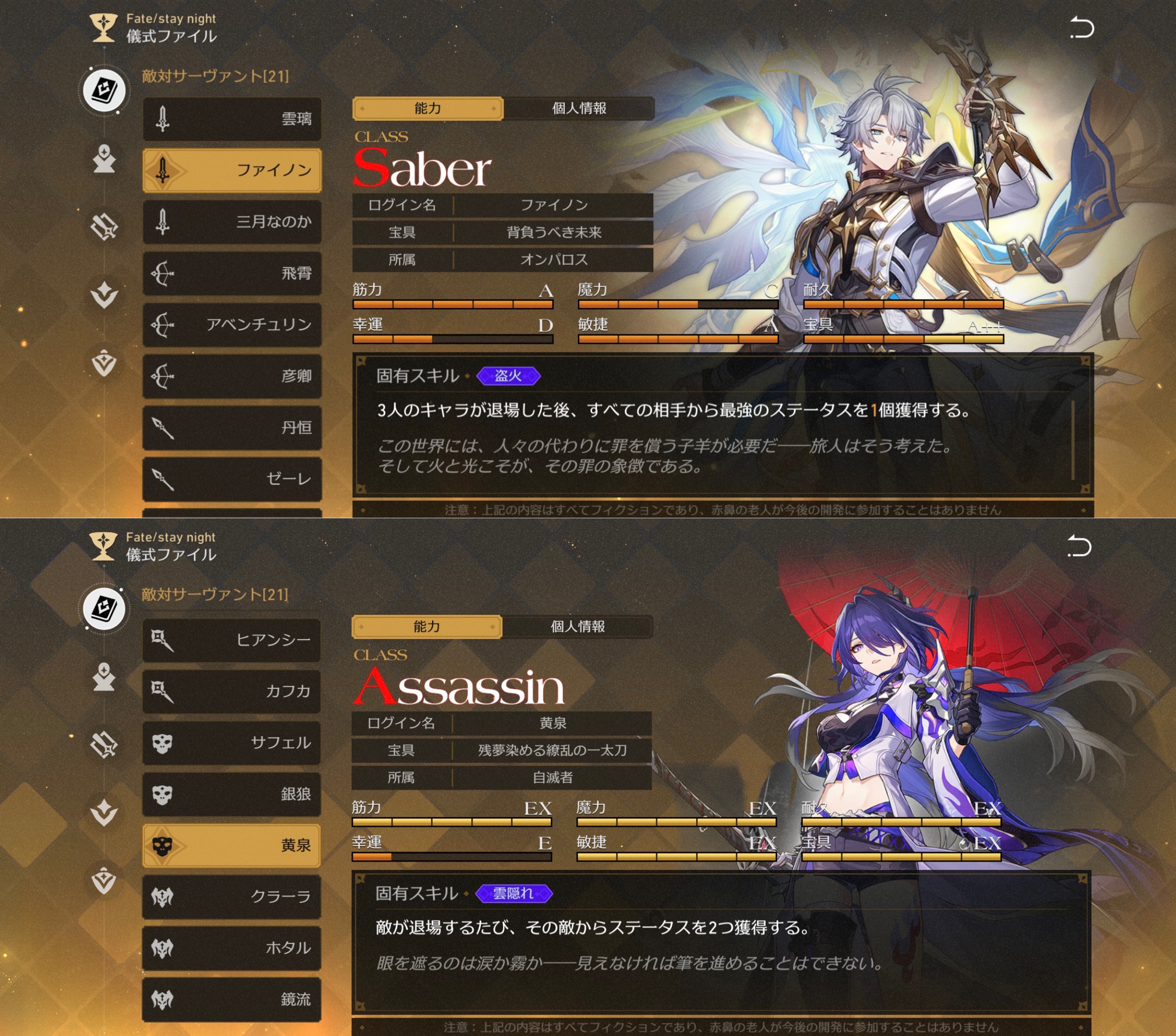The height and width of the screenshot is (1036, 1176).
Task: Click the 筋力 stat bar for Saber
Action: 453,304
